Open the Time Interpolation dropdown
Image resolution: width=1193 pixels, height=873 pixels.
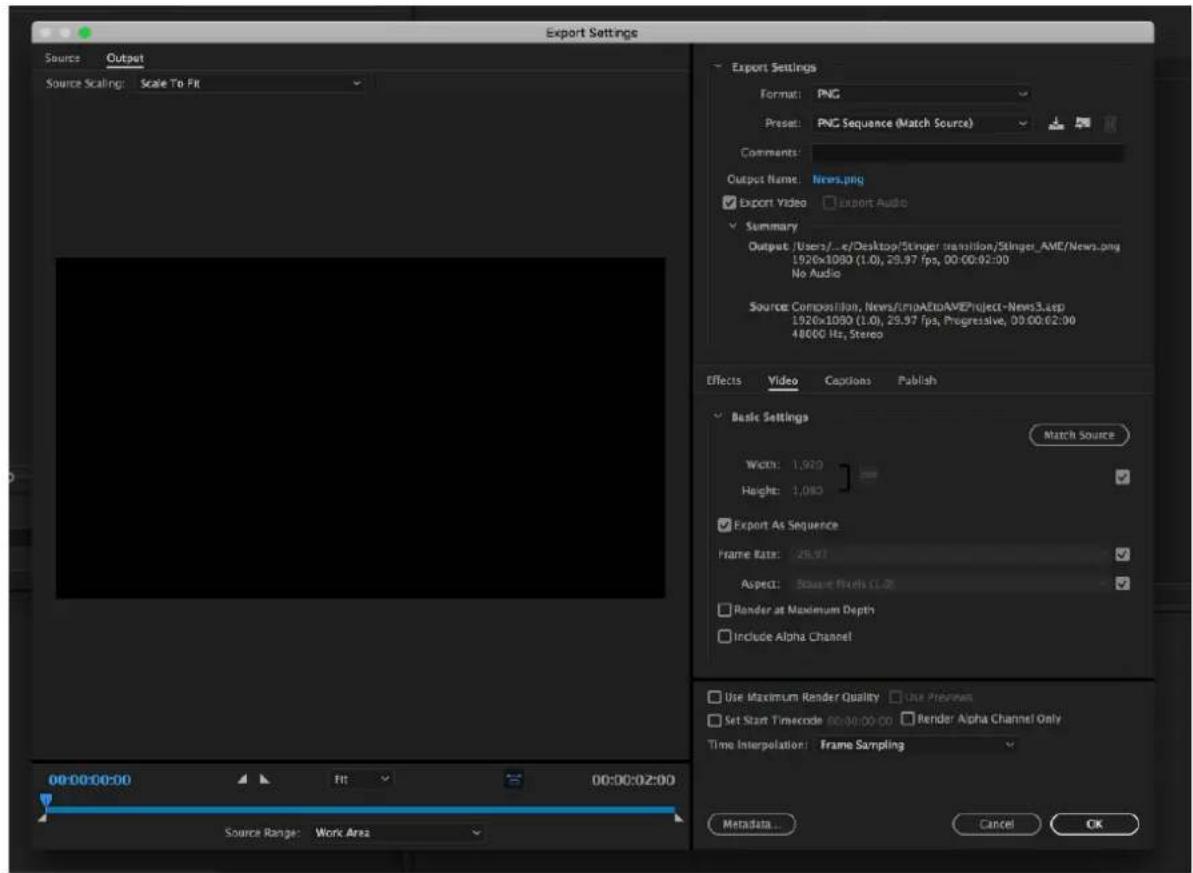(x=916, y=745)
